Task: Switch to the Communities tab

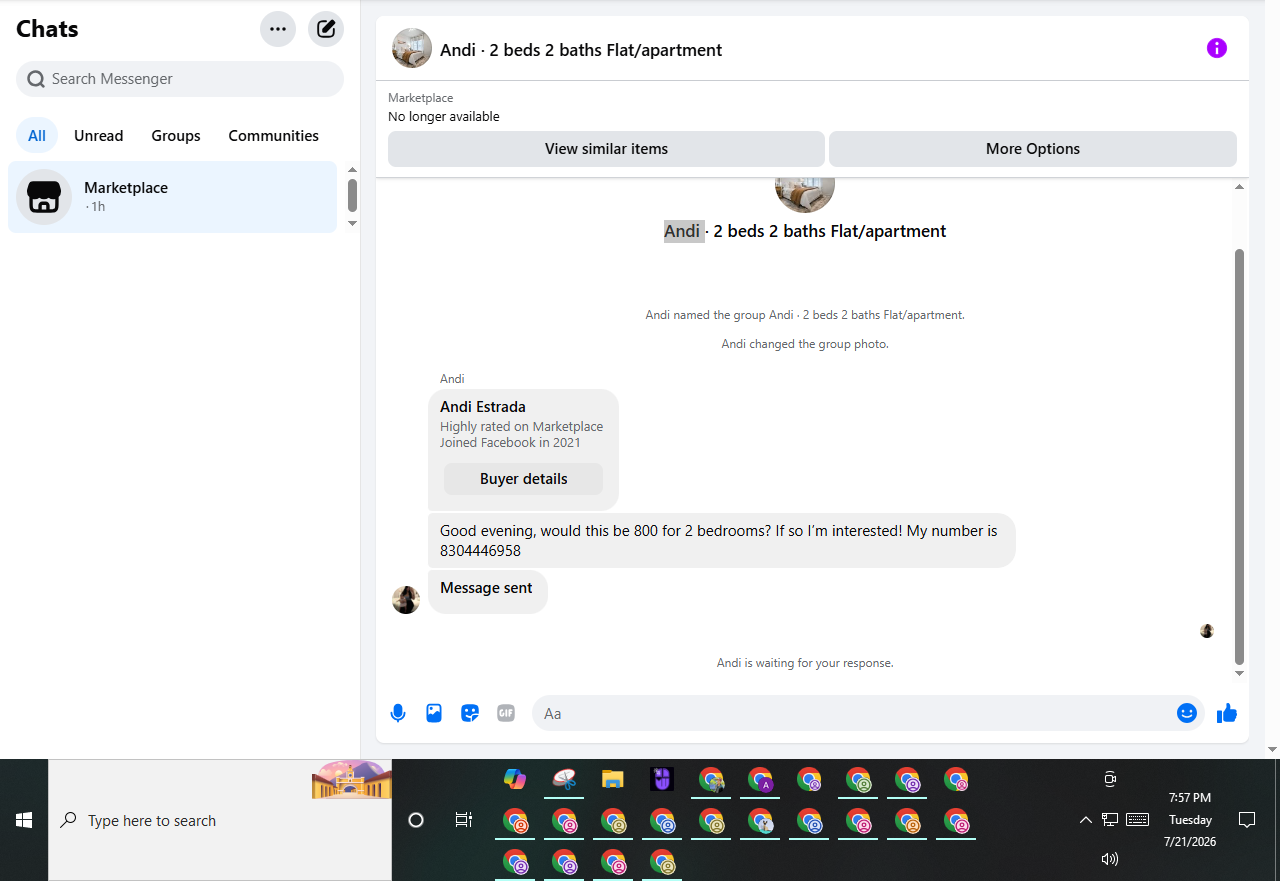Action: point(273,135)
